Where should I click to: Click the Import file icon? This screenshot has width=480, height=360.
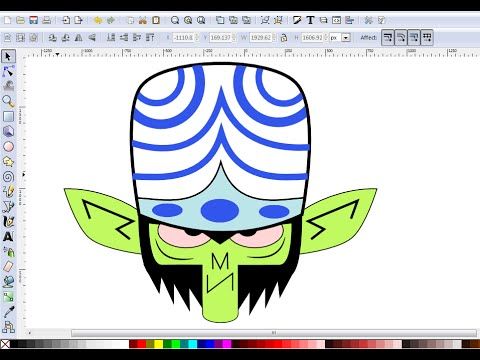pos(66,21)
